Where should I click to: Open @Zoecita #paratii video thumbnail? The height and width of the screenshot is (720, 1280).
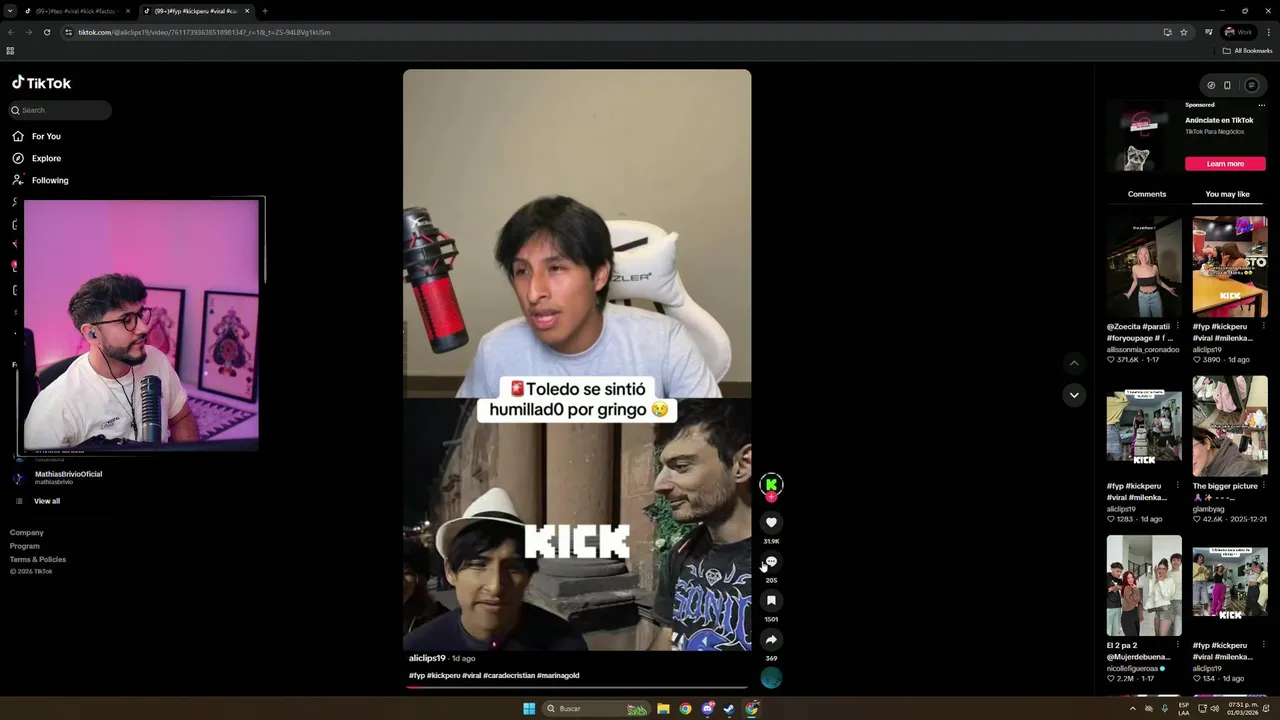click(x=1144, y=267)
